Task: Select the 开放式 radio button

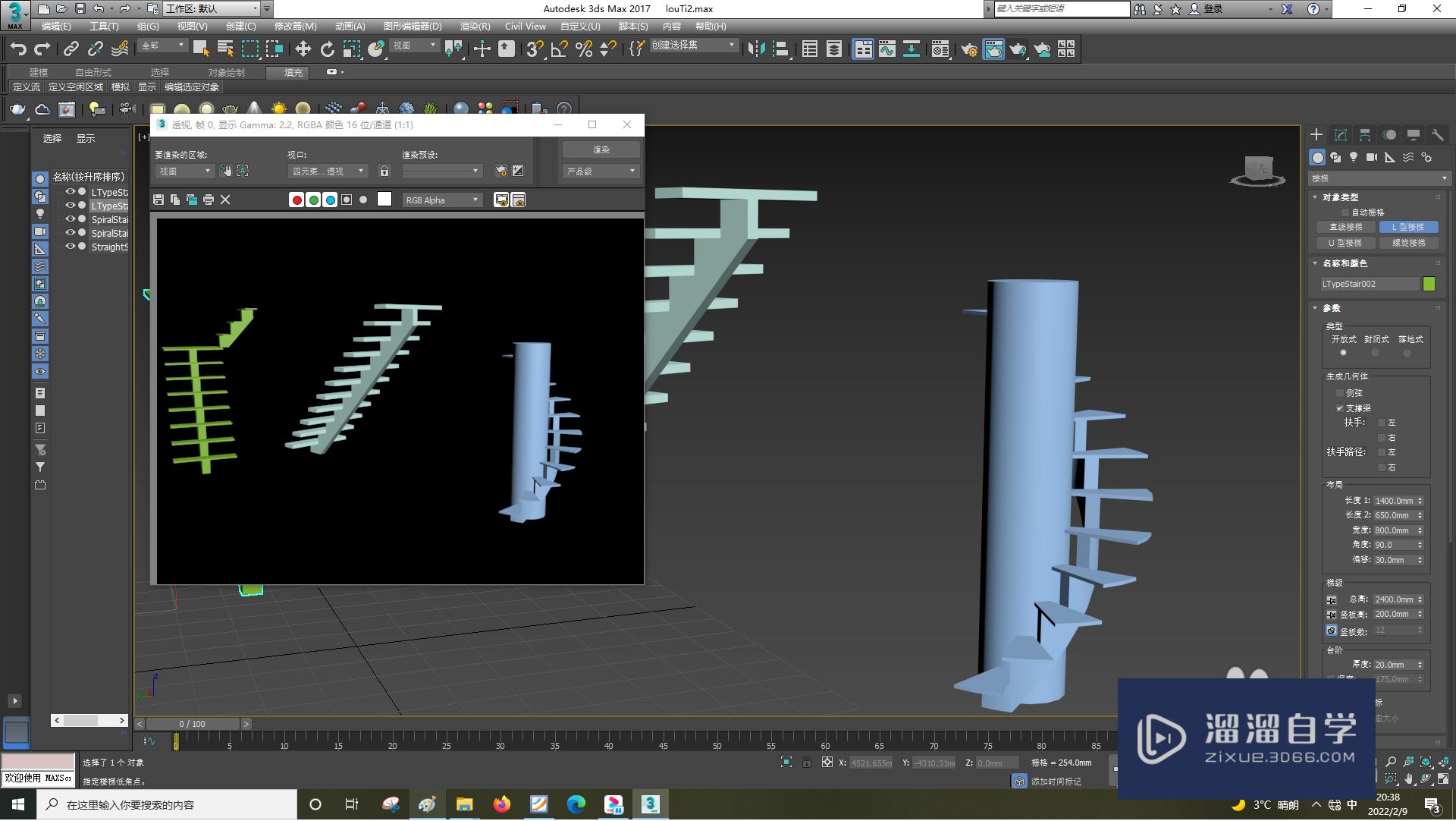Action: [x=1343, y=353]
